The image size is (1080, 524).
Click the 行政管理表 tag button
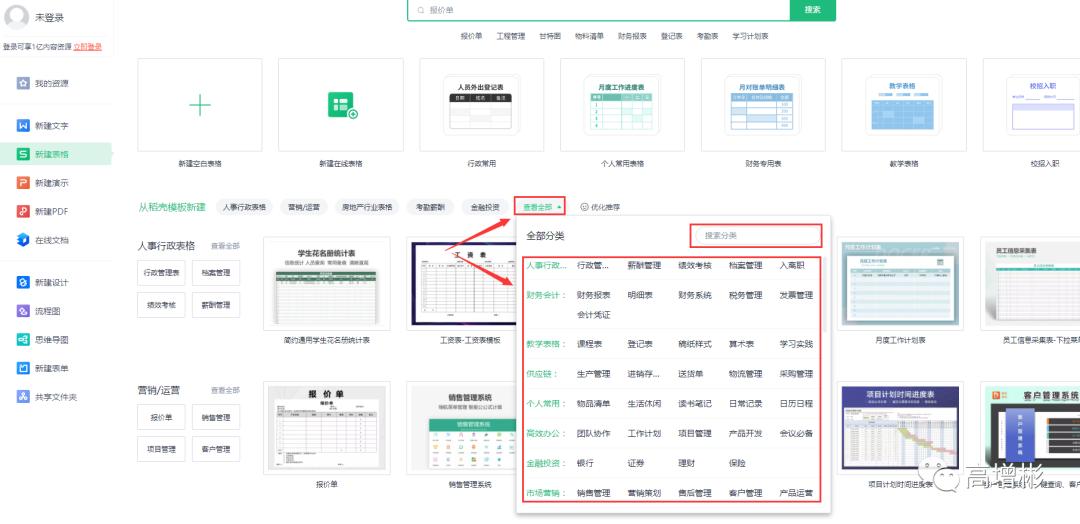point(161,273)
